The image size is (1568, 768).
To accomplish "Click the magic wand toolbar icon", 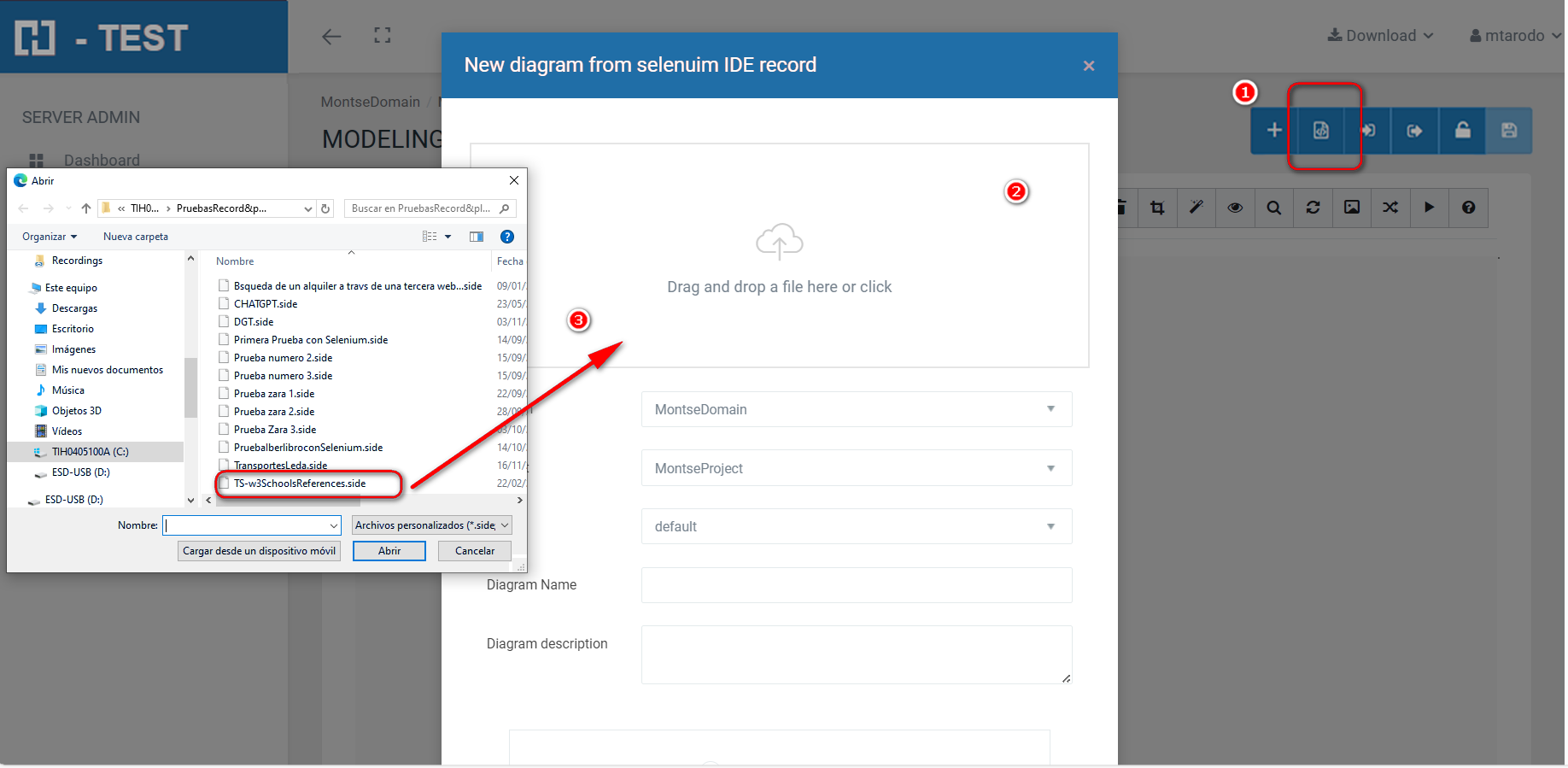I will tap(1196, 208).
